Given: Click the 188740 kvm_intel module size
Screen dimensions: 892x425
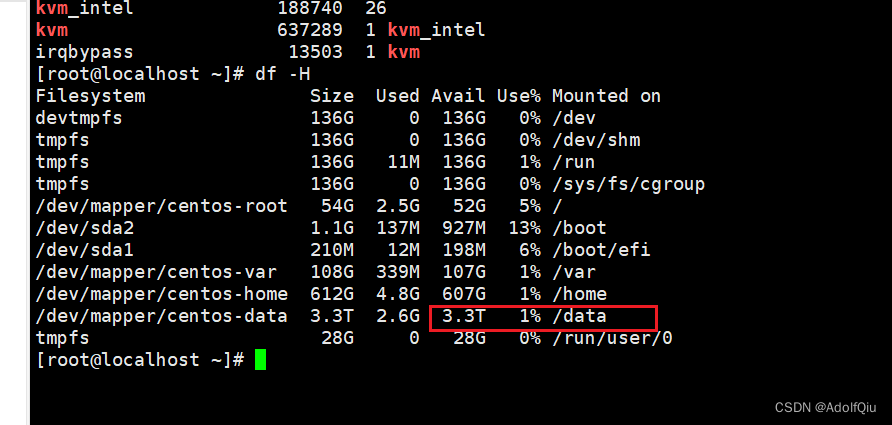Looking at the screenshot, I should pyautogui.click(x=310, y=8).
